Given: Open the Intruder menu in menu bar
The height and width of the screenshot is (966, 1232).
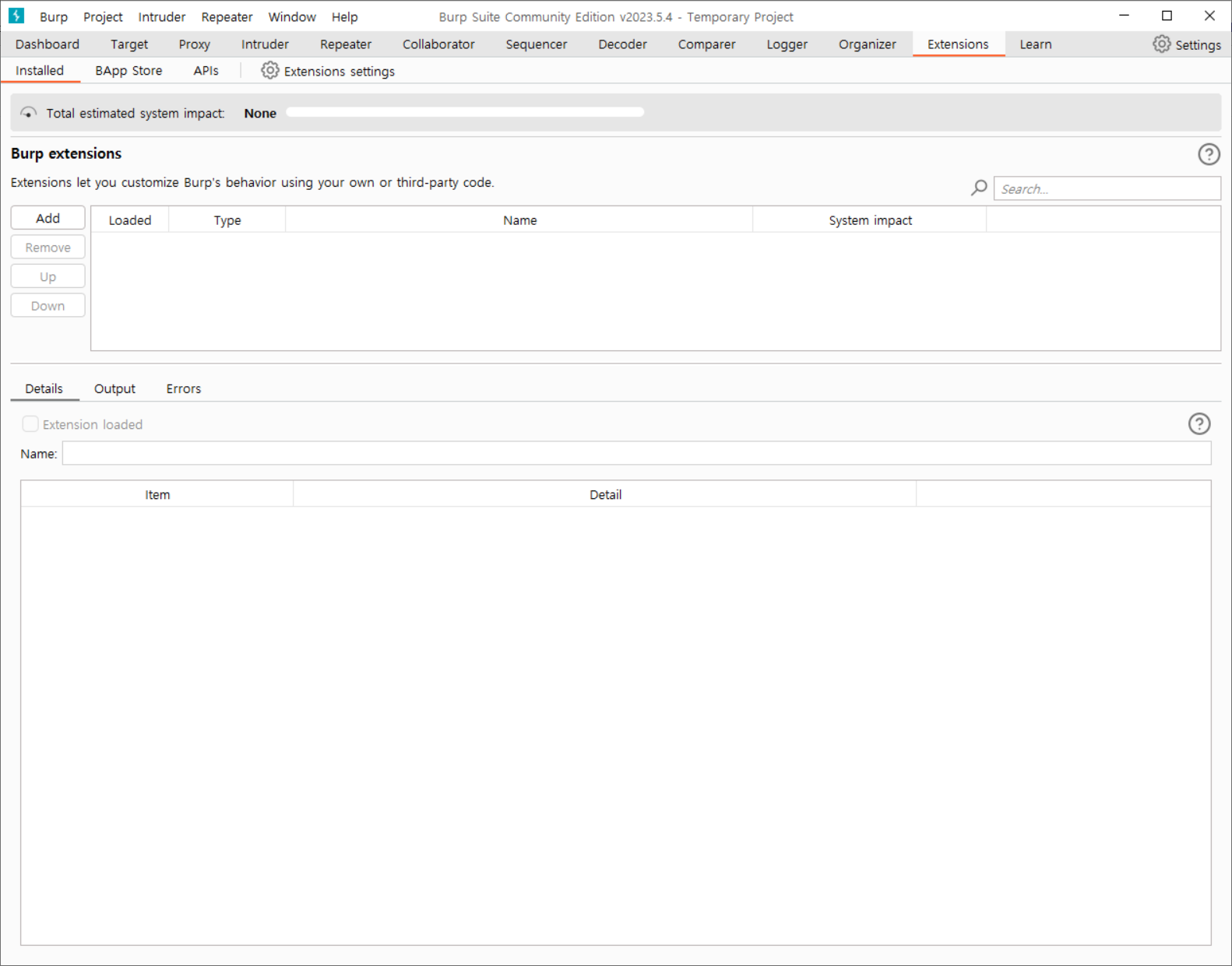Looking at the screenshot, I should point(162,16).
